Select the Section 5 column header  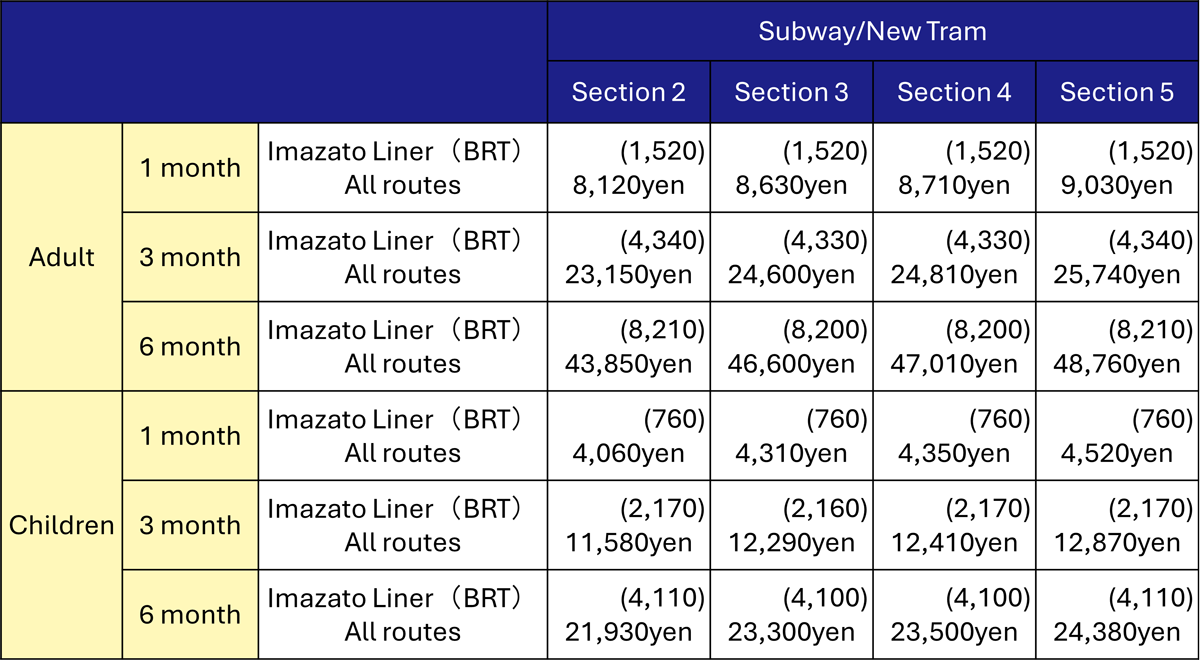tap(1117, 92)
